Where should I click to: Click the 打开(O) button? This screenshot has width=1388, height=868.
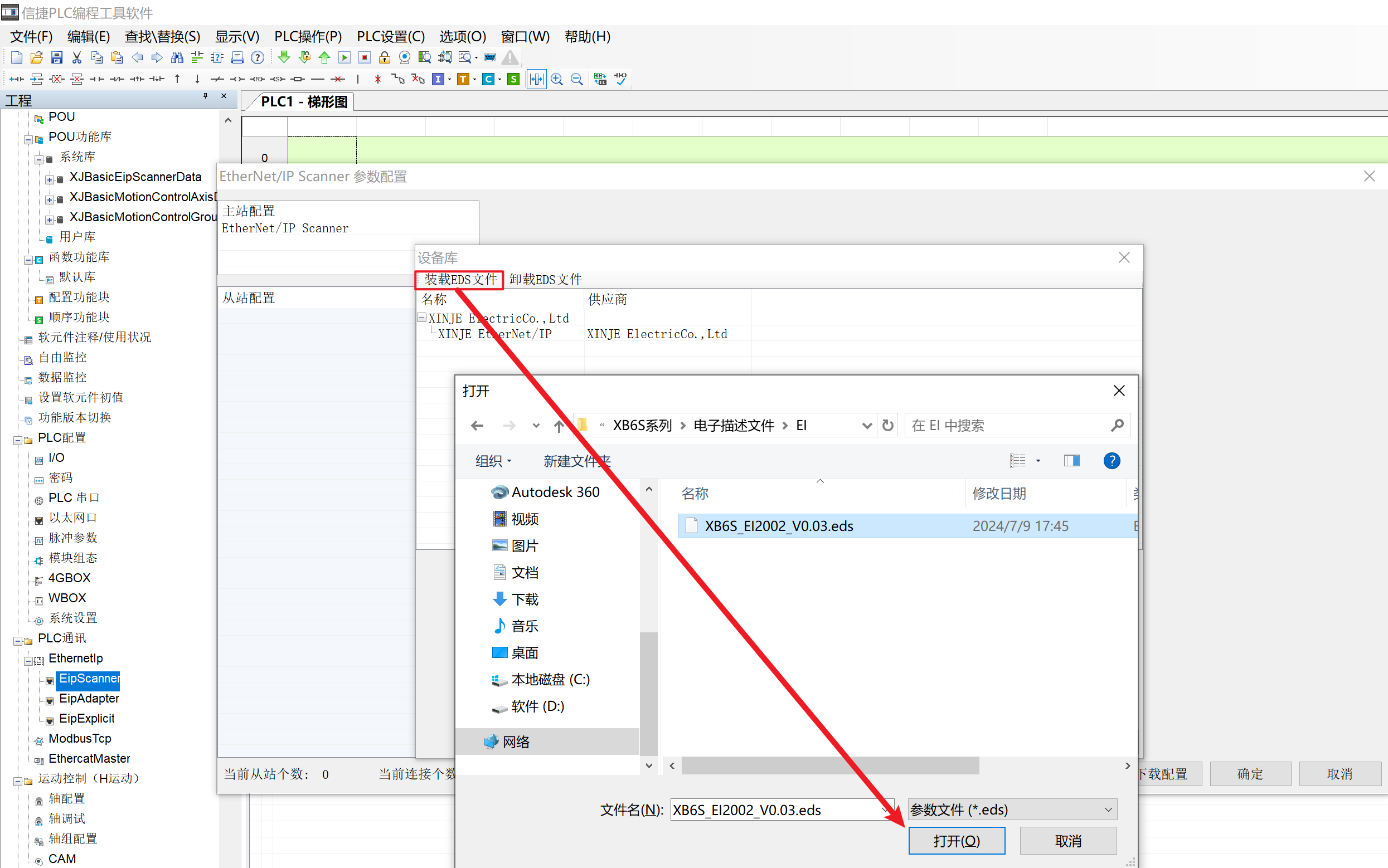956,841
